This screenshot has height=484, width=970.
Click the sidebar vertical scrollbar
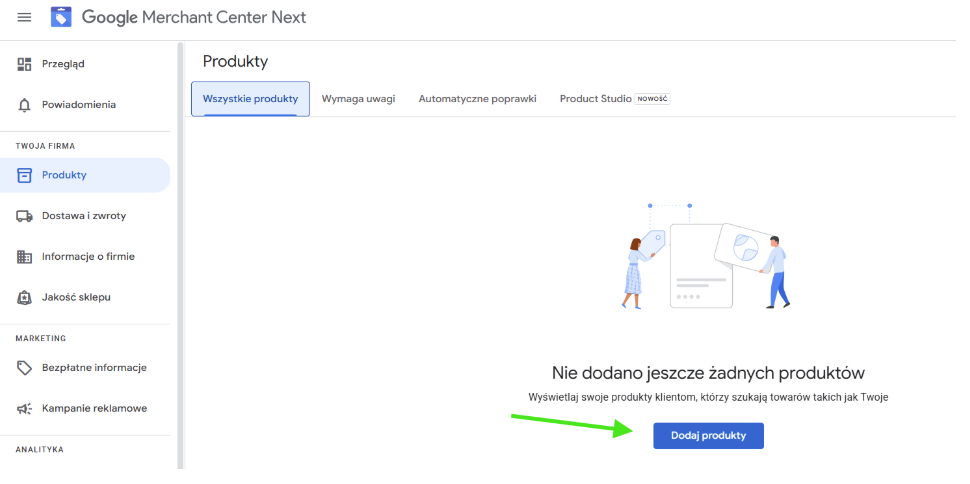click(x=180, y=254)
